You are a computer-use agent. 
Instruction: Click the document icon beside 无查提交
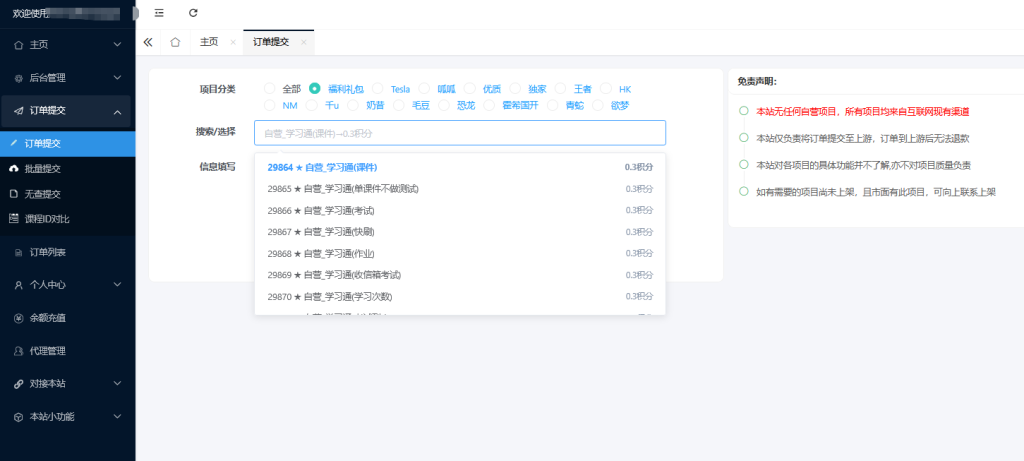point(14,194)
